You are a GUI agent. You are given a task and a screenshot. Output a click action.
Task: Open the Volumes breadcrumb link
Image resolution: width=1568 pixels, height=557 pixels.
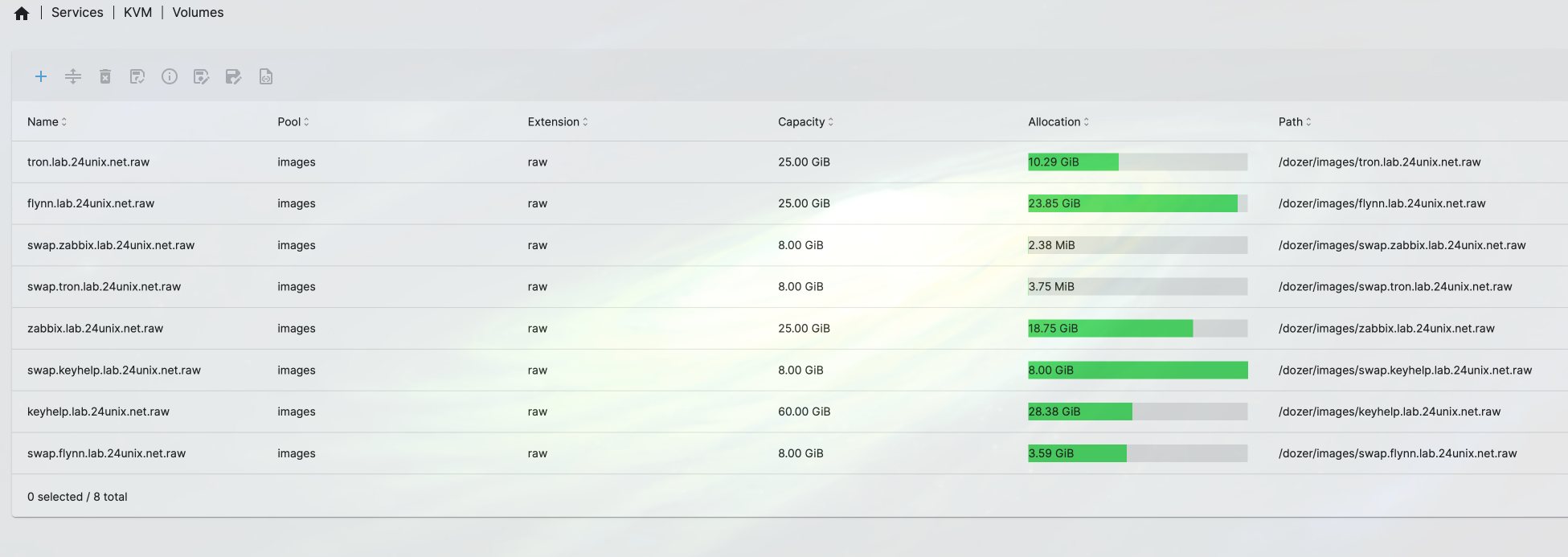(x=198, y=13)
